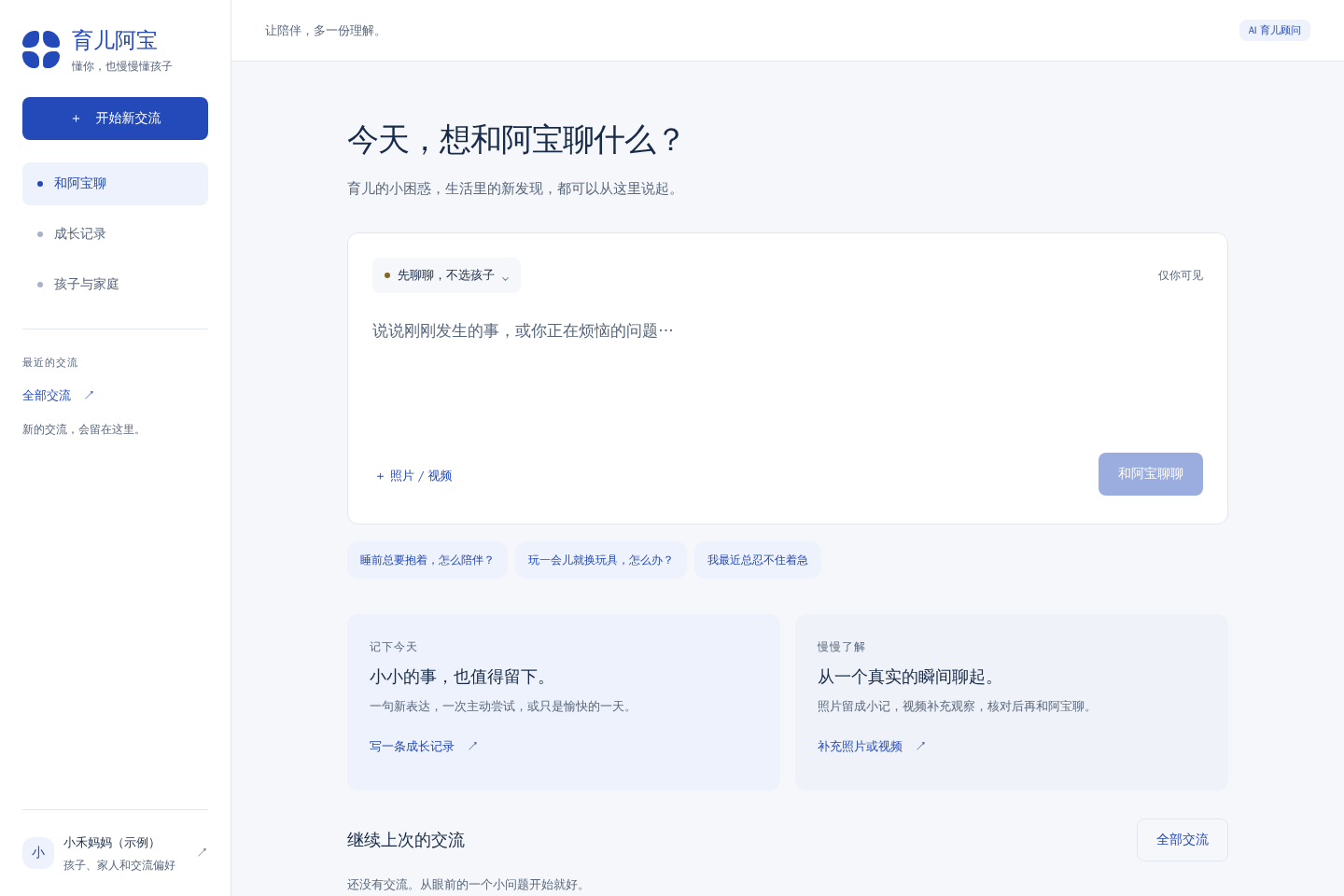Click the arrow icon beside 小禾妈妈（示例）
This screenshot has height=896, width=1344.
[x=202, y=853]
